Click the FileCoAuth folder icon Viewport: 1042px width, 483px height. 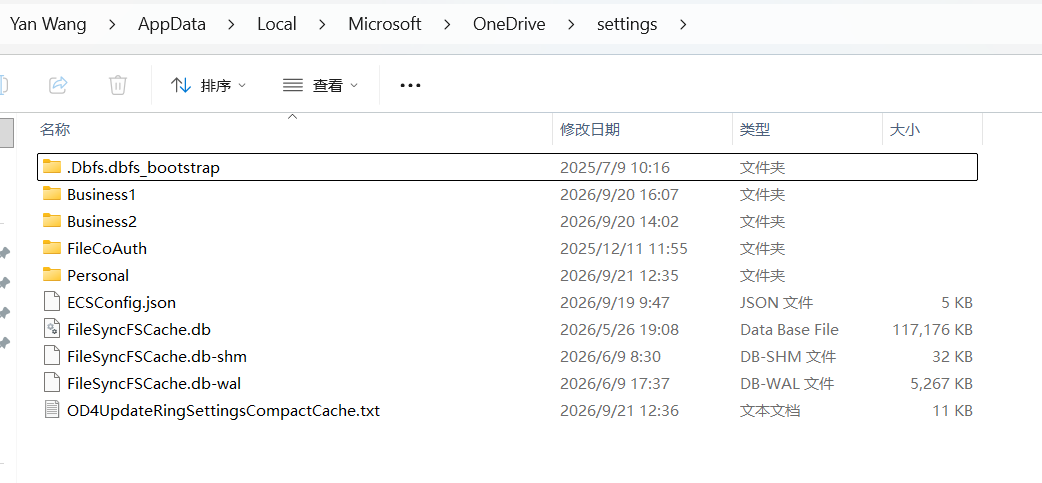52,248
